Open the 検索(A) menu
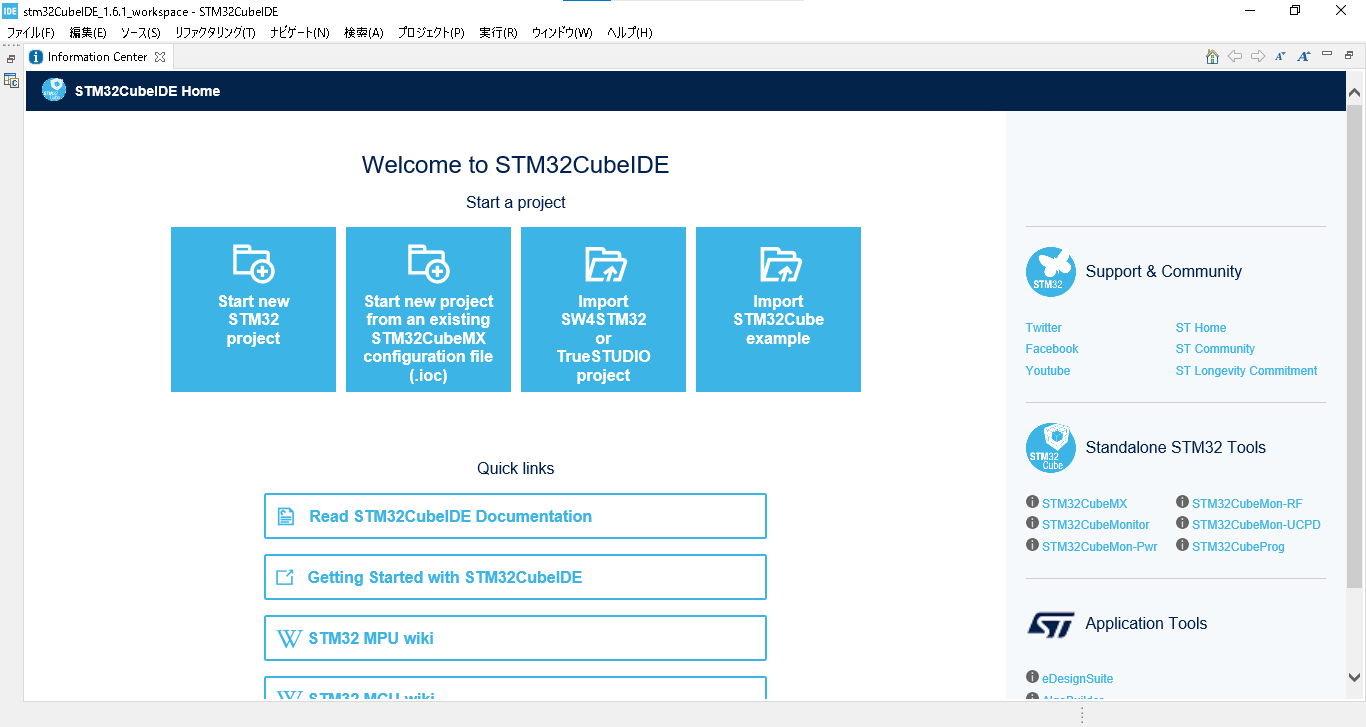This screenshot has height=727, width=1366. pos(364,33)
